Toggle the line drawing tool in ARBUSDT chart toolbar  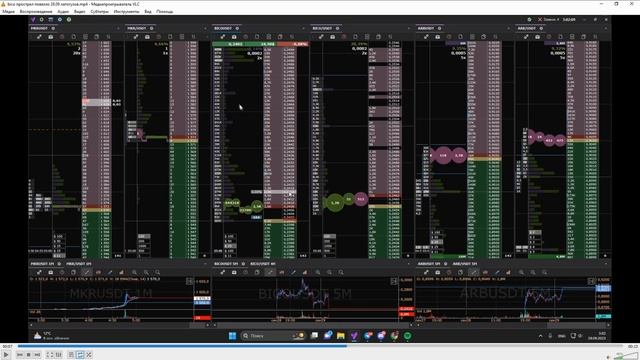[x=473, y=272]
